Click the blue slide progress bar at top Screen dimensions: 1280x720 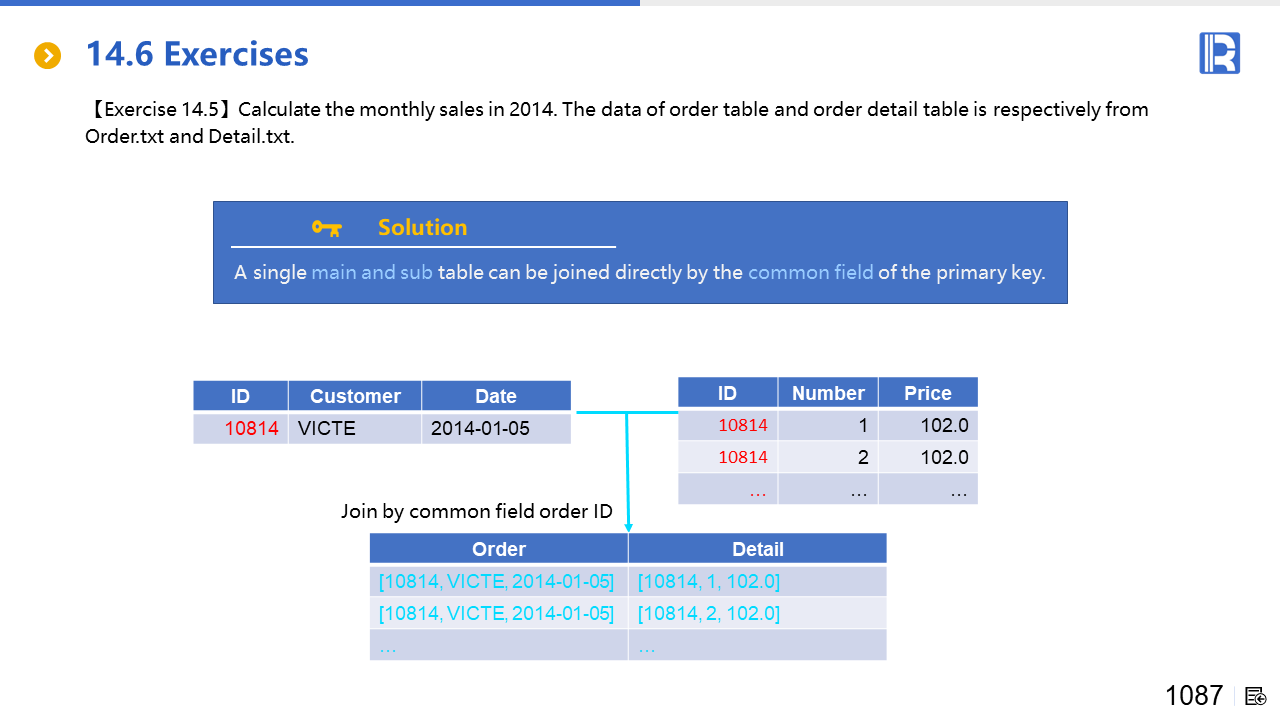tap(320, 3)
